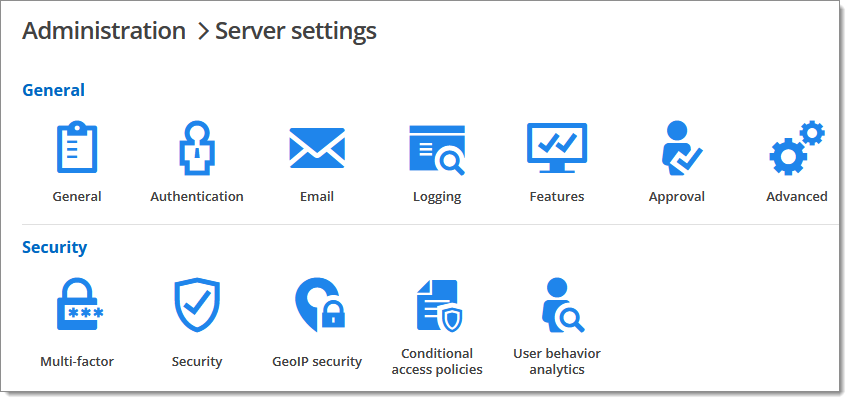
Task: Click the Multi-factor padlock icon
Action: (77, 305)
